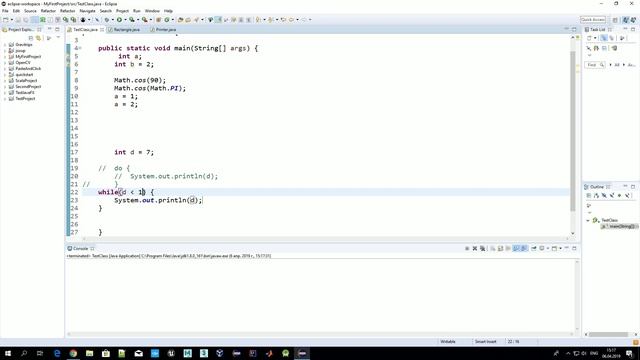Click Link with Editor icon in Project Explorer

(x=39, y=38)
